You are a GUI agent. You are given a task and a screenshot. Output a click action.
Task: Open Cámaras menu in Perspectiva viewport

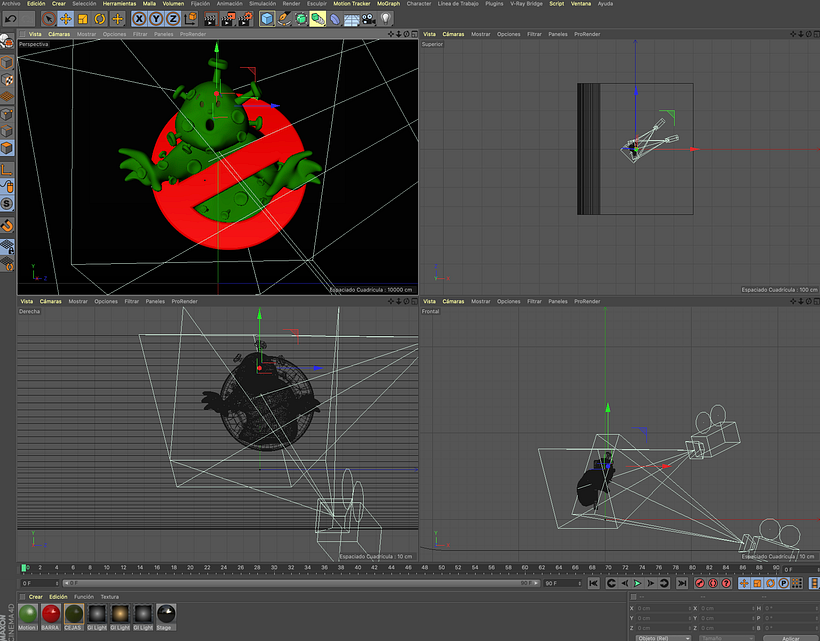click(59, 34)
